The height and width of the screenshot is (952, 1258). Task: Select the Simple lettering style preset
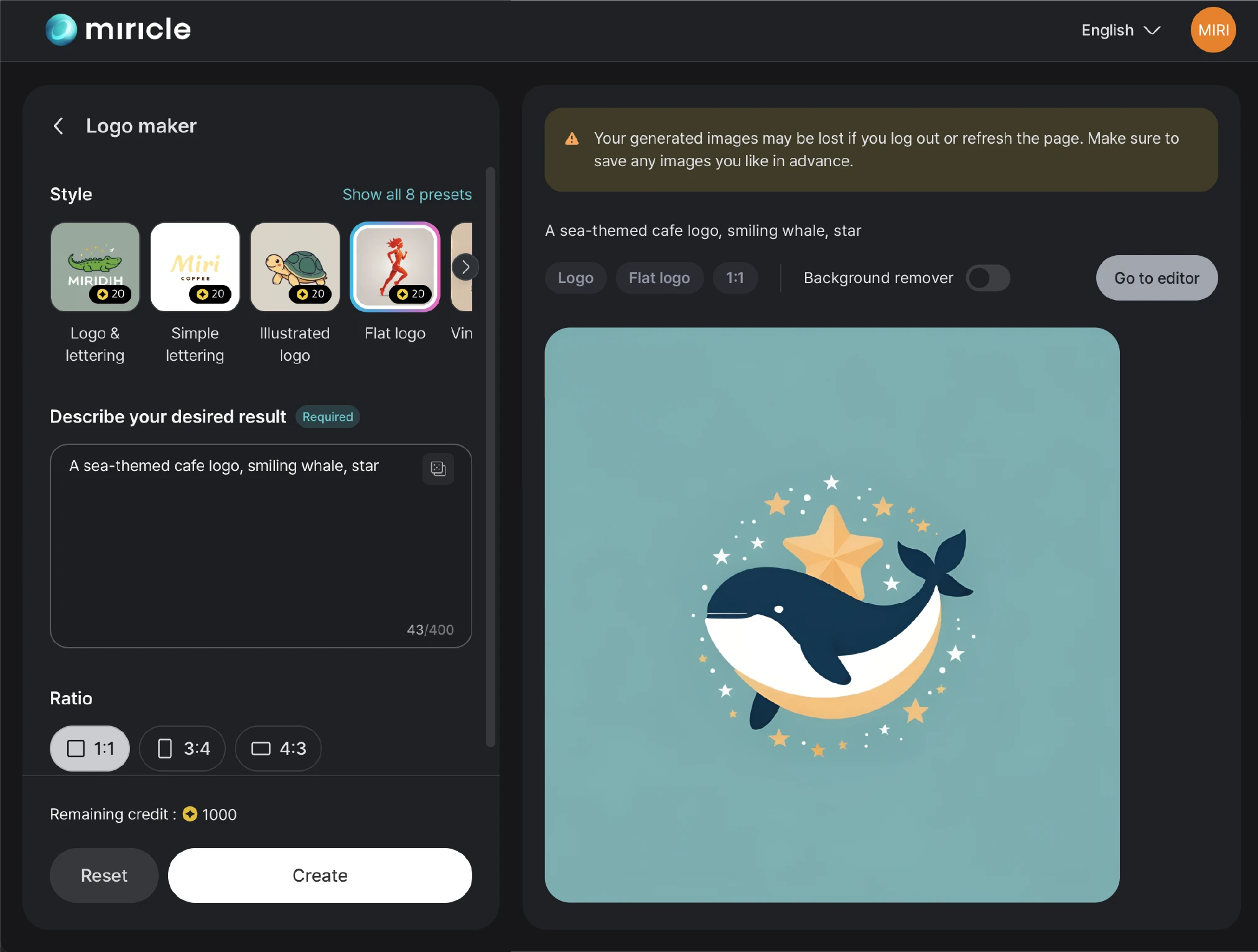[x=195, y=267]
